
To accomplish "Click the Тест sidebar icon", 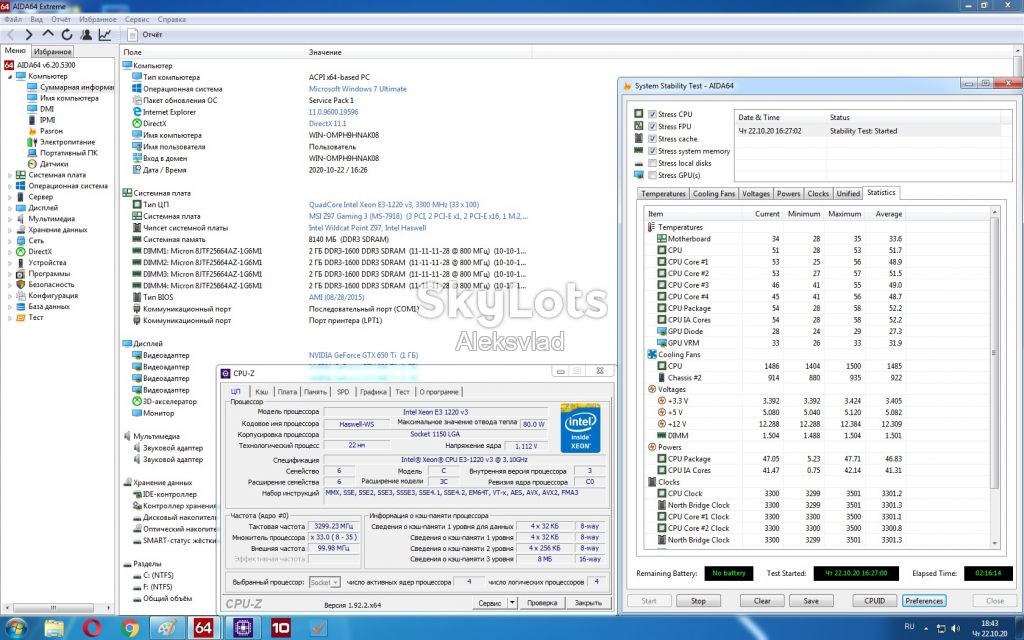I will click(x=21, y=317).
